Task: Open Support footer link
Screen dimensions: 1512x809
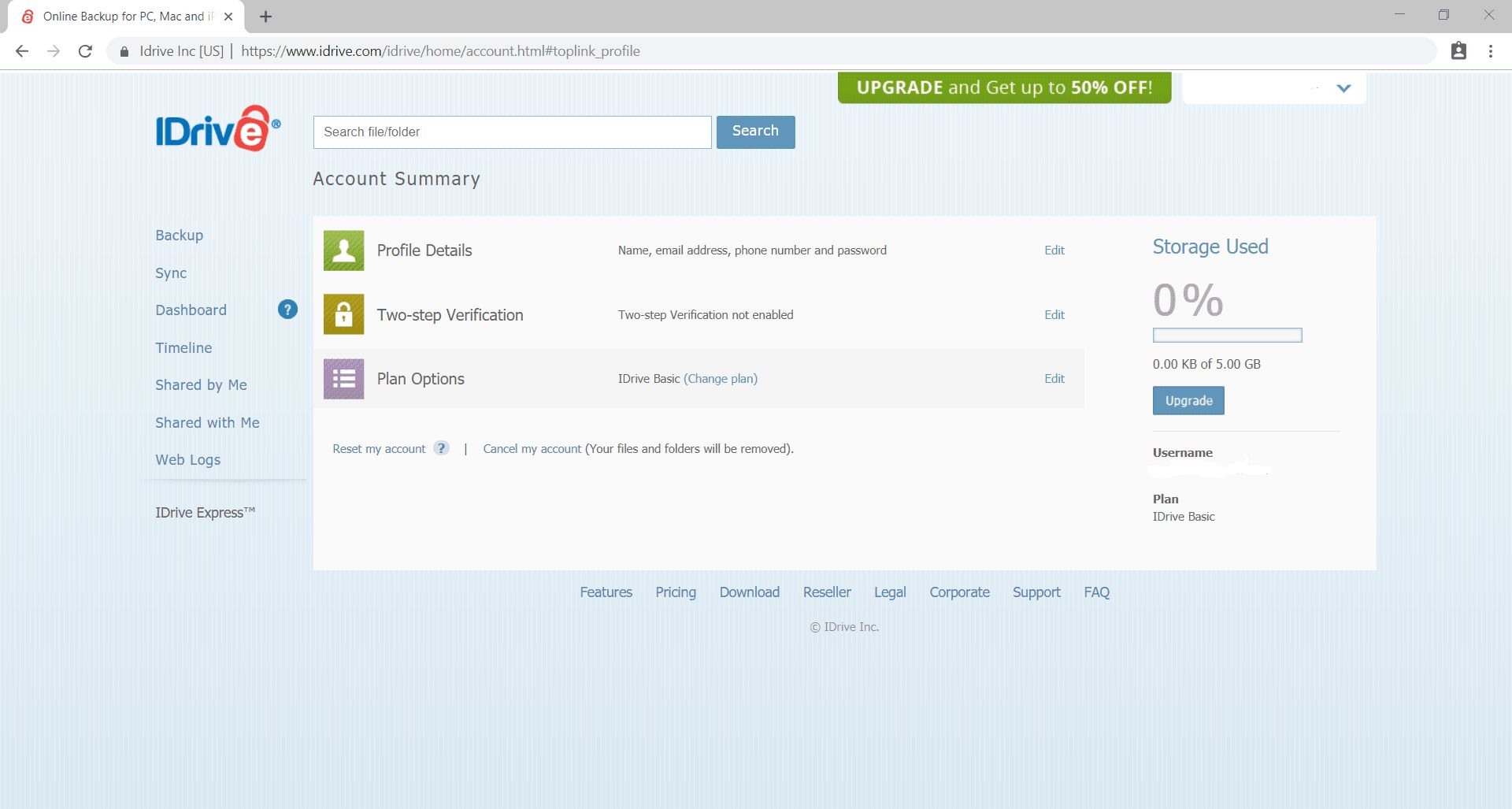Action: [x=1036, y=592]
